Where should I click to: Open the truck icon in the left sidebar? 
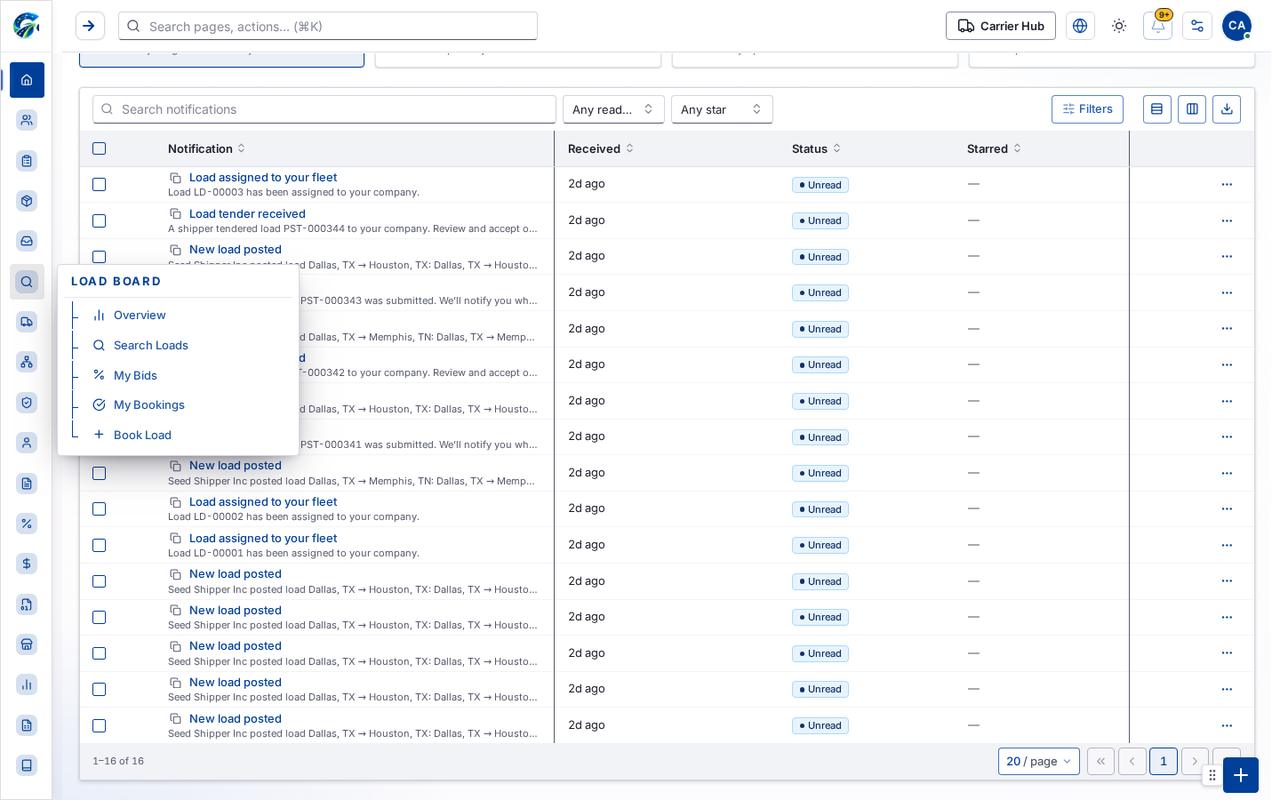[27, 322]
